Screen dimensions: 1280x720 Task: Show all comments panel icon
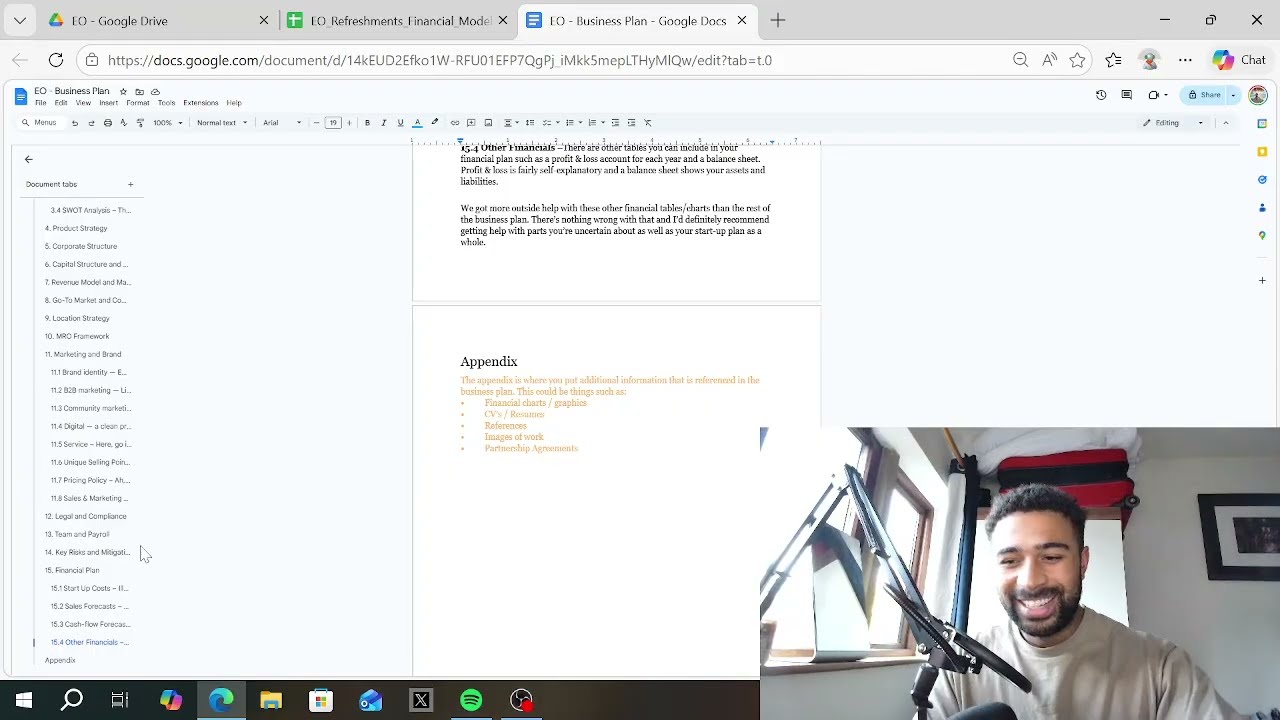pyautogui.click(x=1127, y=95)
